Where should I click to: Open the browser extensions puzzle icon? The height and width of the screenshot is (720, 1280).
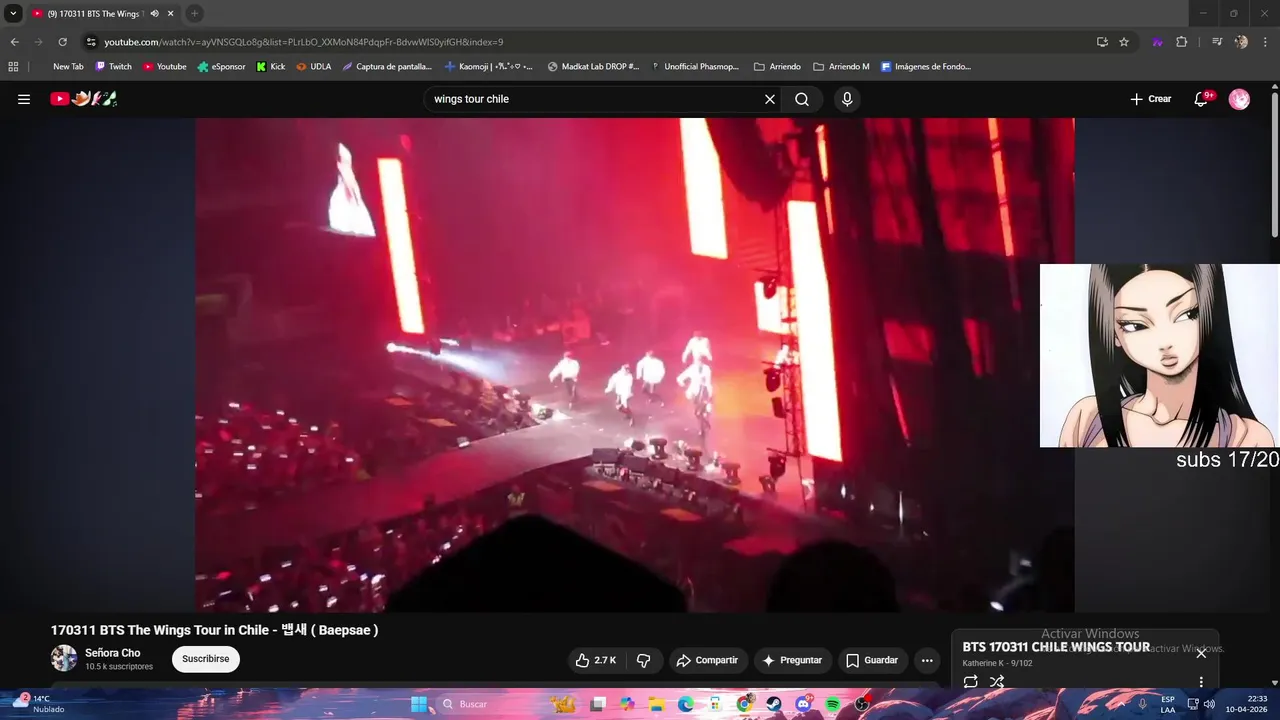pyautogui.click(x=1182, y=42)
